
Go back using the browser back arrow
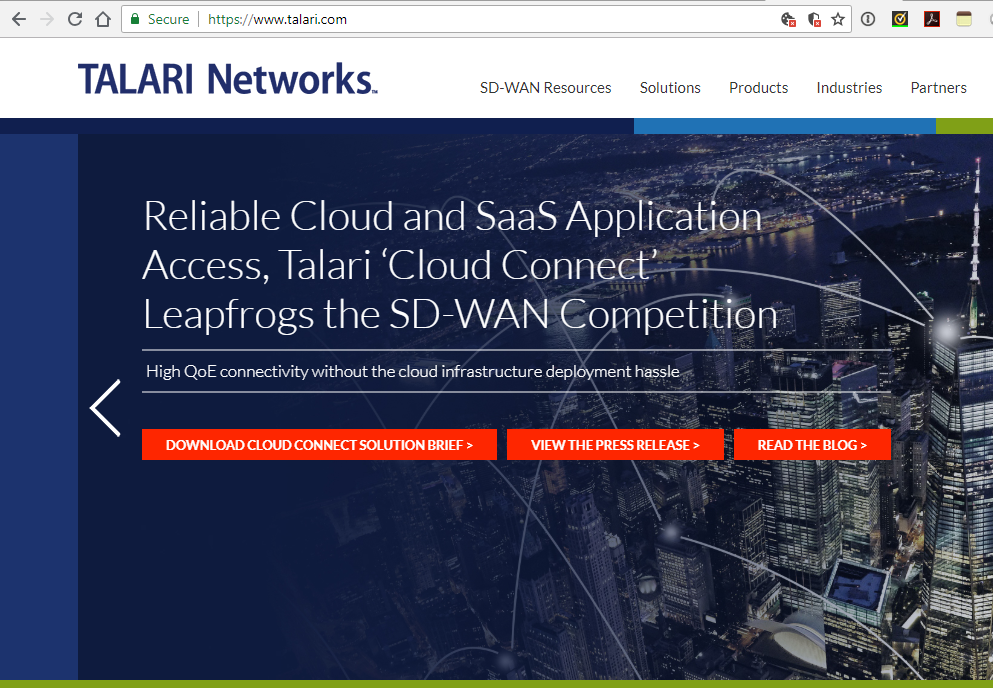[x=19, y=19]
